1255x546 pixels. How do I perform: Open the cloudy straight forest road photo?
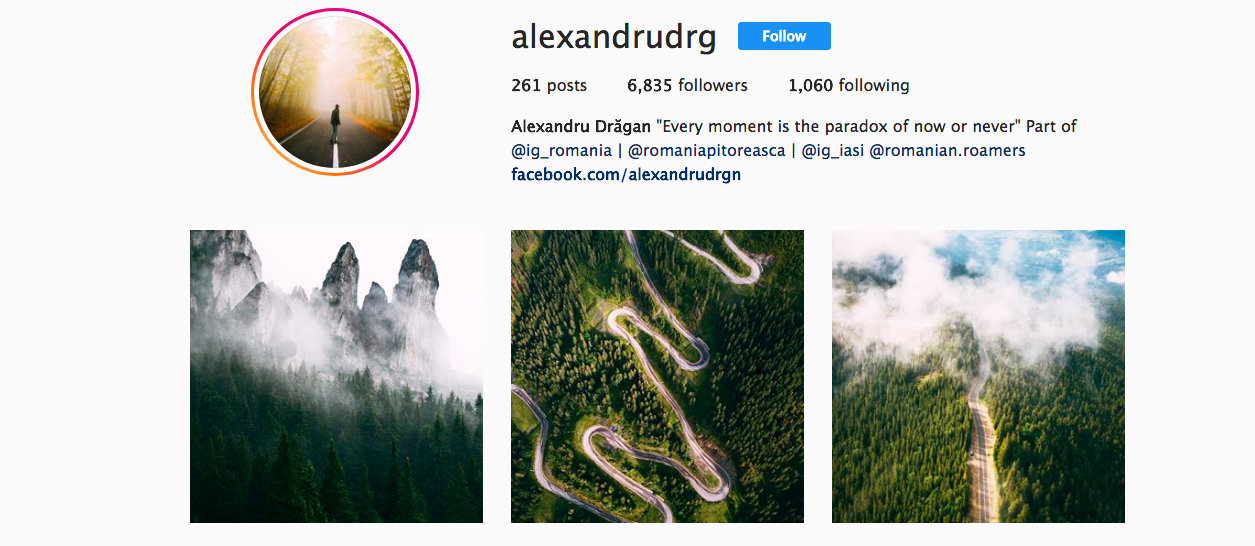click(x=978, y=376)
